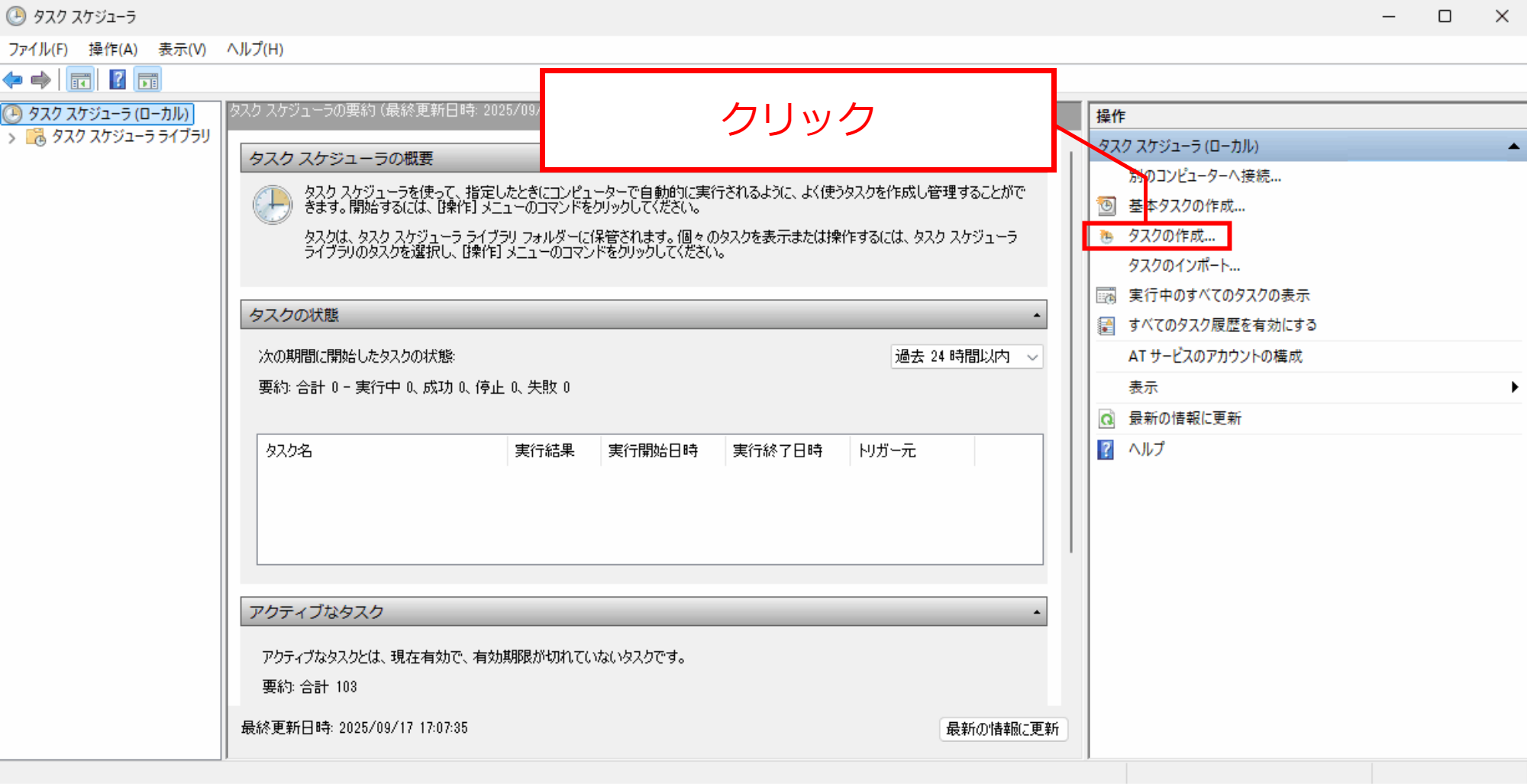1527x784 pixels.
Task: Sort by 実行終了日時 column header
Action: tap(787, 450)
